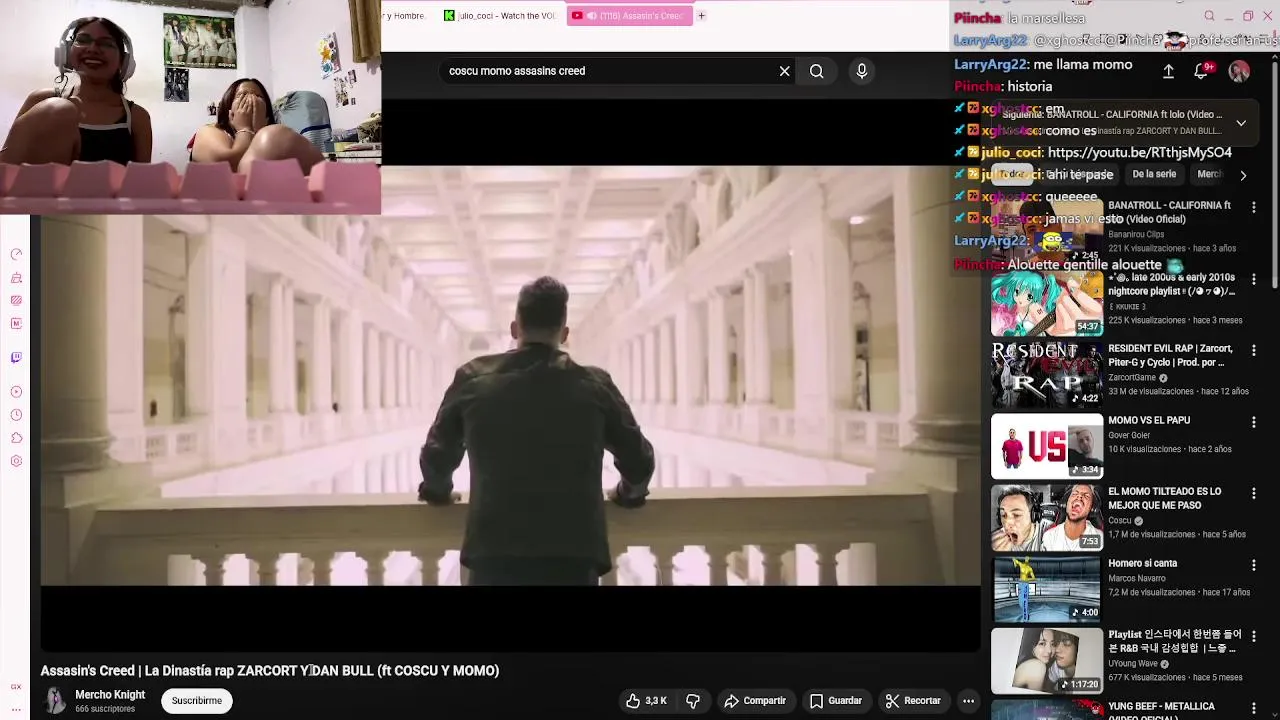1280x720 pixels.
Task: Open the browser tab search magnifier icon
Action: click(x=1209, y=15)
